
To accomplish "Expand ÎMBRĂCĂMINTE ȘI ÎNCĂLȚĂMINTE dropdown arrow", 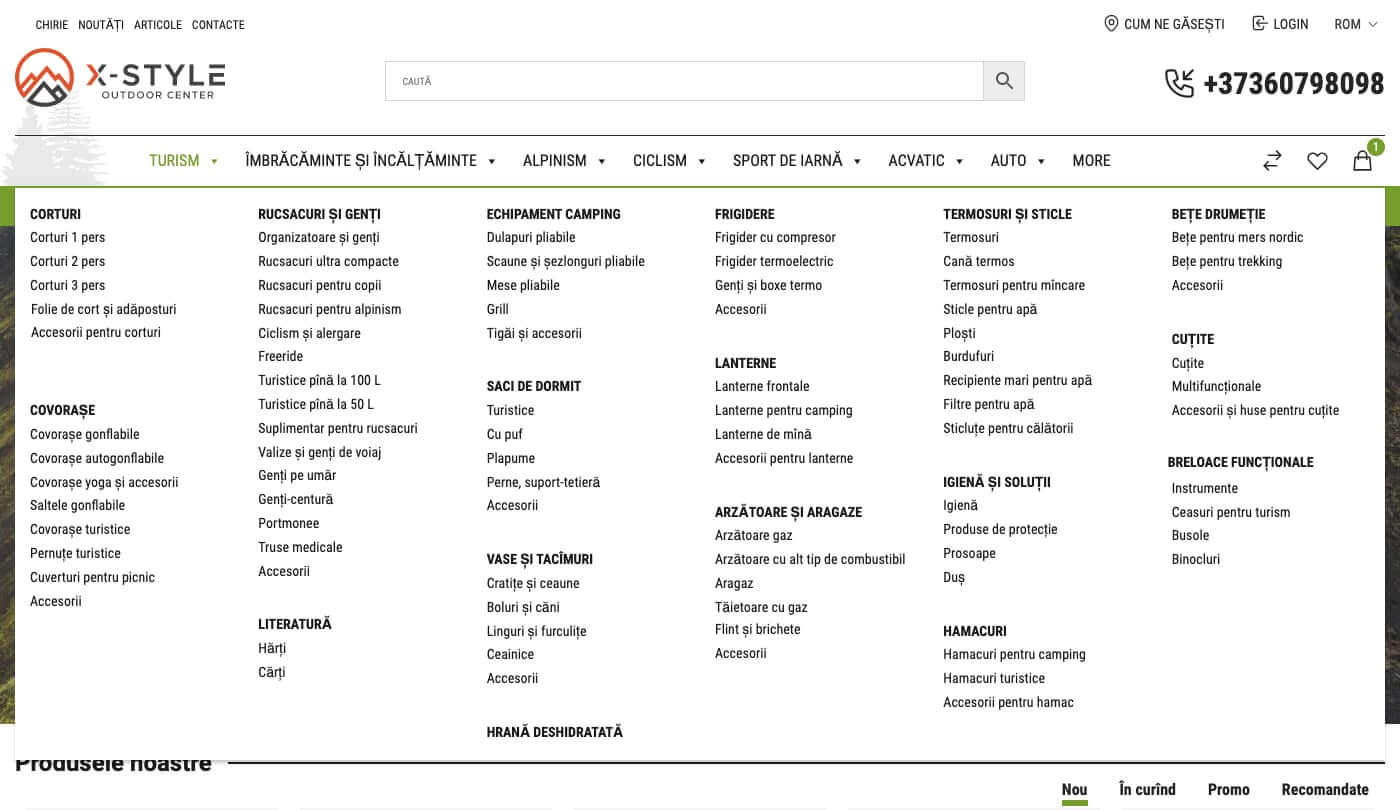I will click(x=492, y=161).
